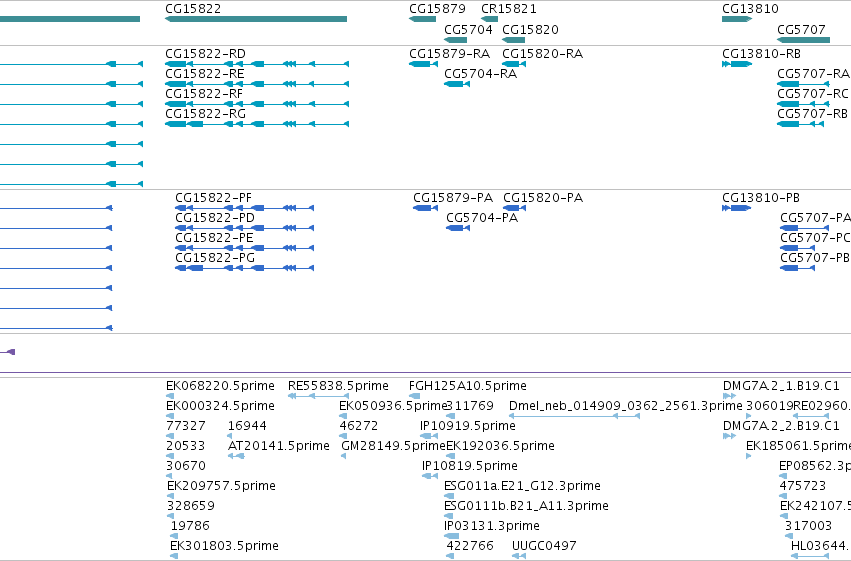Select EST FGH125A10.5prime
851x561 pixels.
point(415,396)
